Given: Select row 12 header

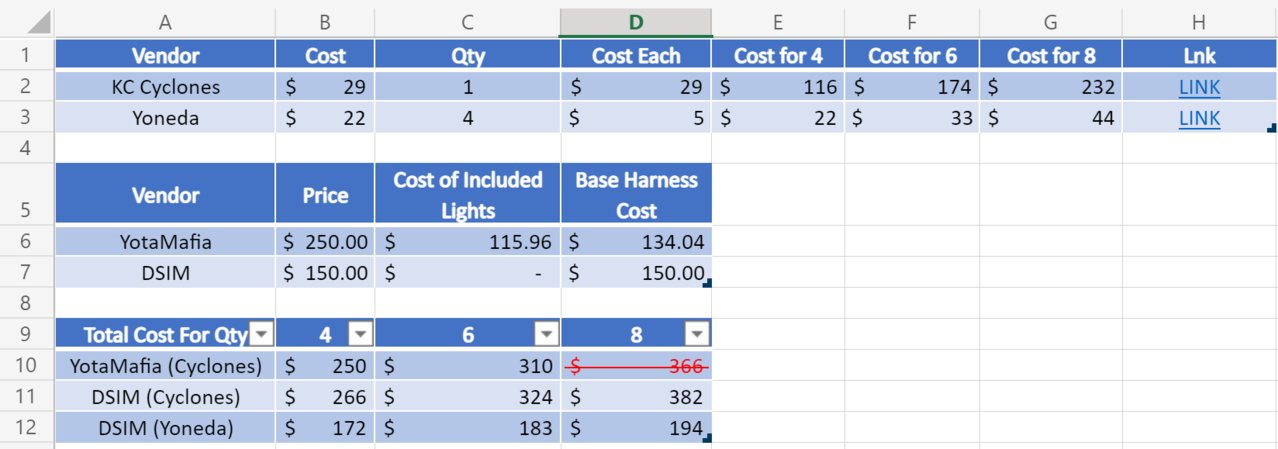Looking at the screenshot, I should click(x=27, y=427).
